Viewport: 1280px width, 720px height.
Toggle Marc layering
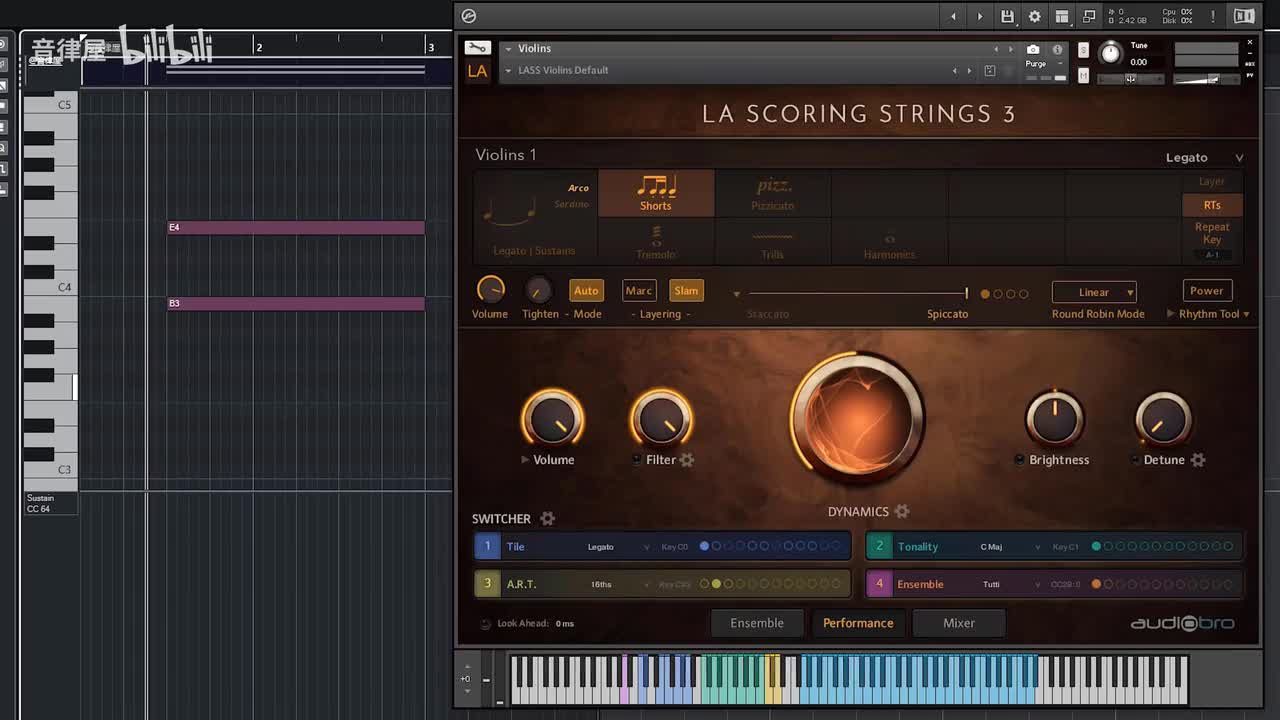pyautogui.click(x=638, y=291)
